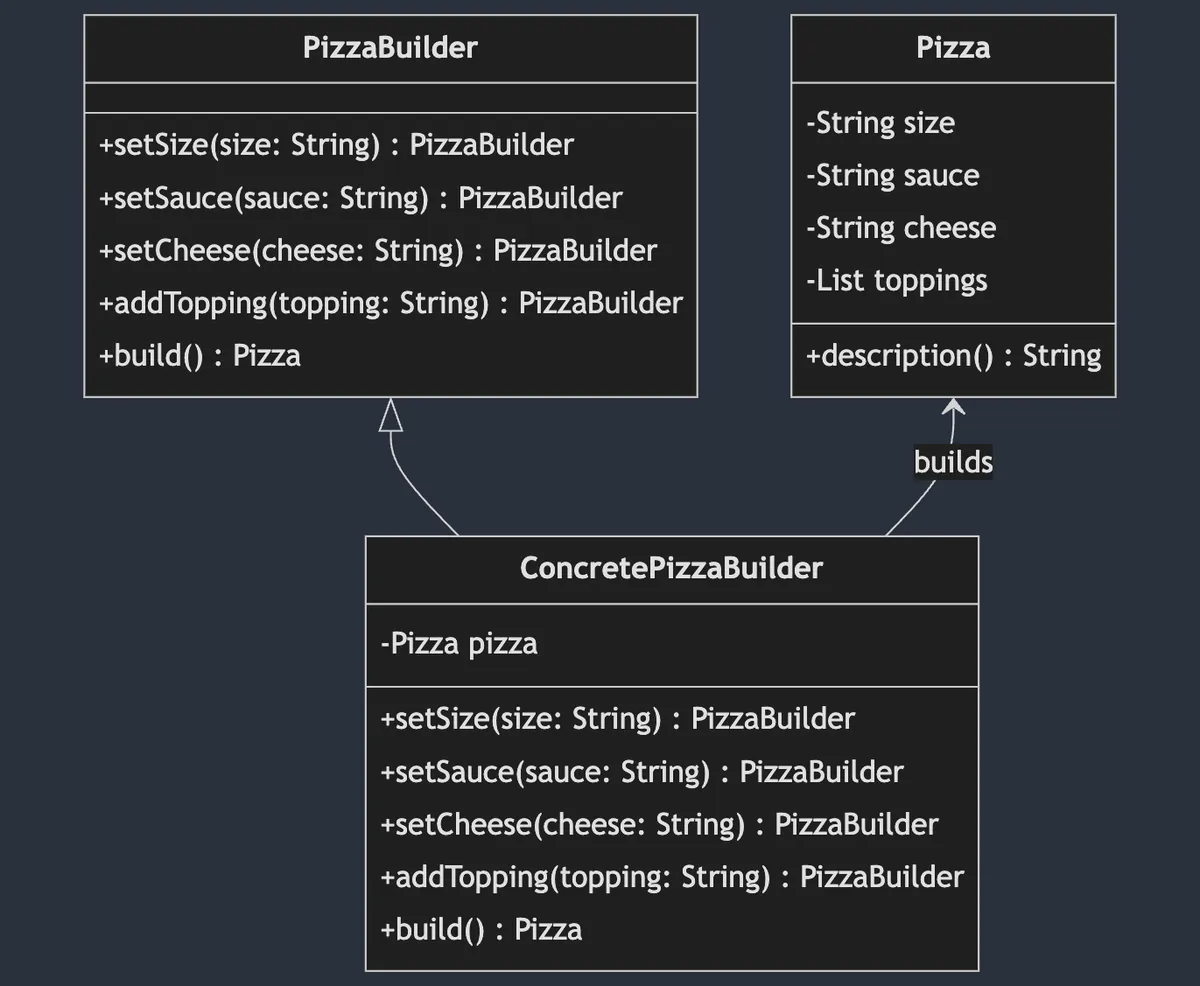Select the "-List toppings" attribute
The image size is (1200, 986).
tap(896, 281)
